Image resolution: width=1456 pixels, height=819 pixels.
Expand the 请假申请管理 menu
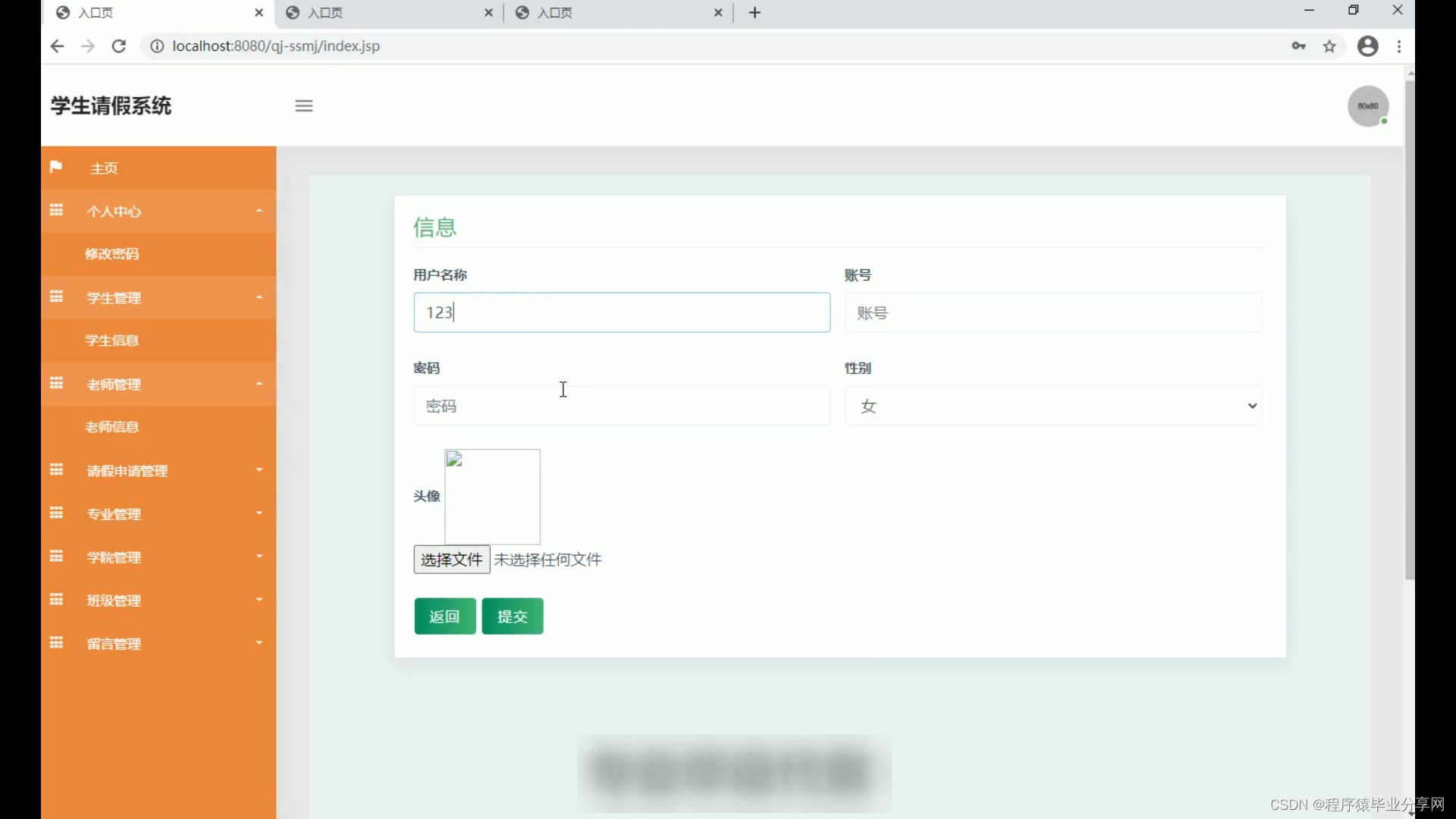click(158, 471)
